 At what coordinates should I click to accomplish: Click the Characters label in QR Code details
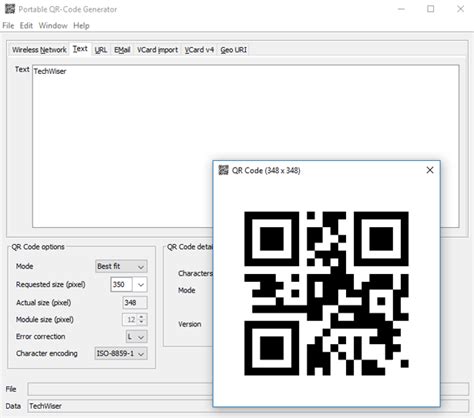pyautogui.click(x=195, y=273)
